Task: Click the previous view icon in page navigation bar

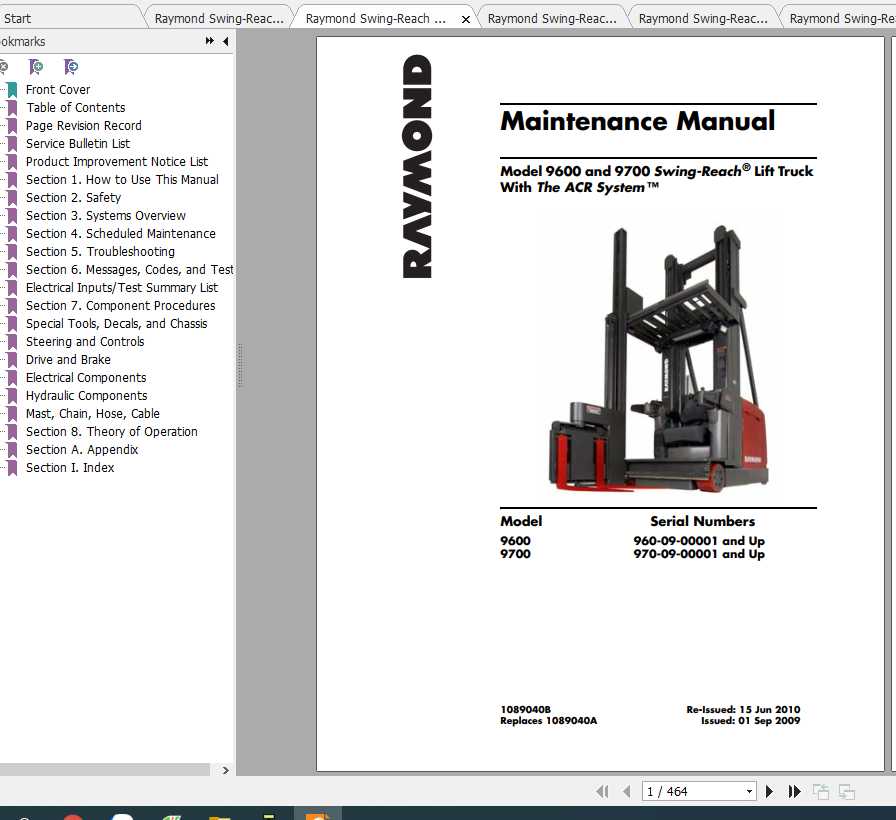Action: point(821,791)
